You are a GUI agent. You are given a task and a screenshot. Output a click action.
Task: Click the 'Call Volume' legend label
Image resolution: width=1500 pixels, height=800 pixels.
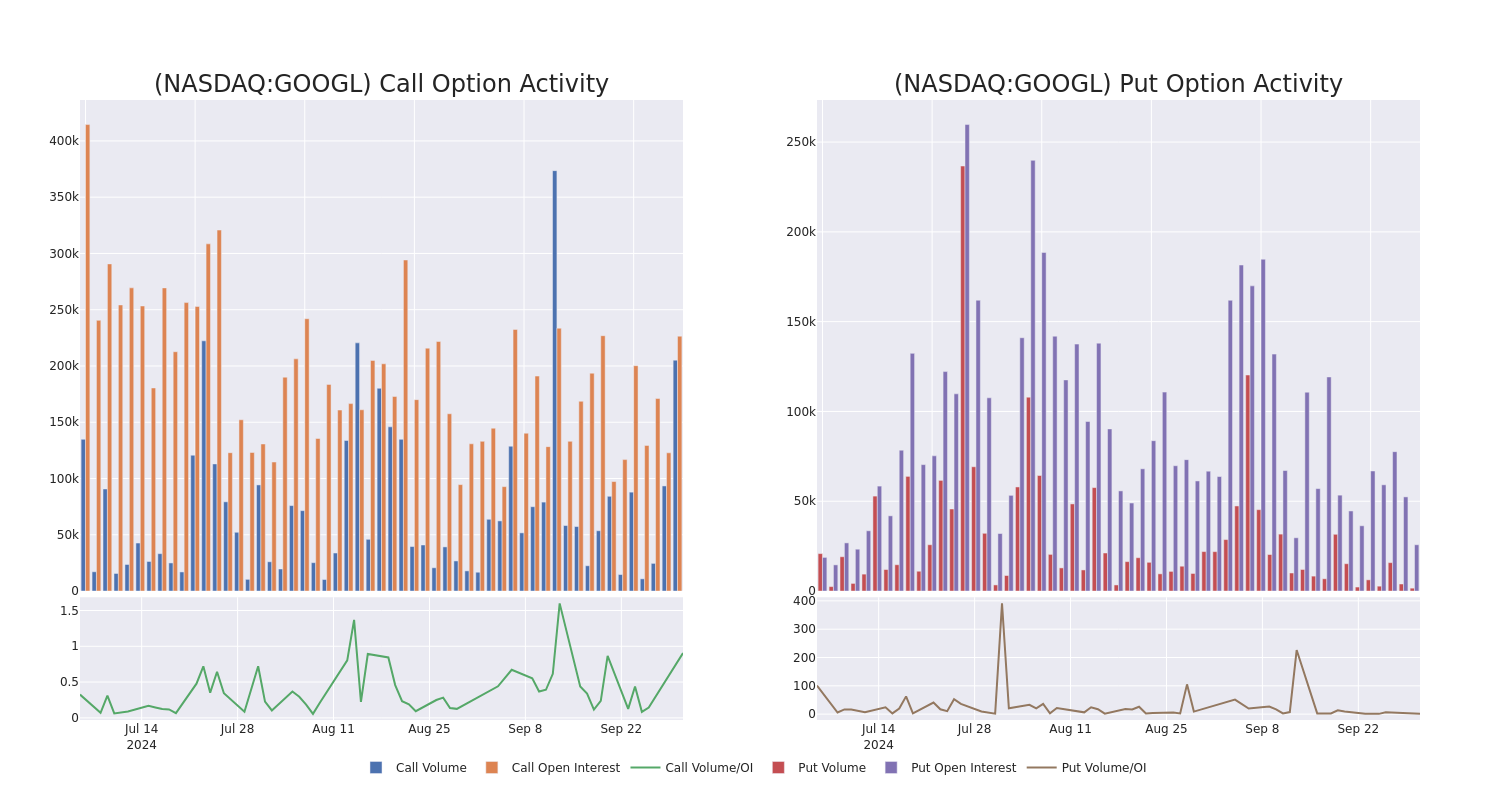coord(431,768)
